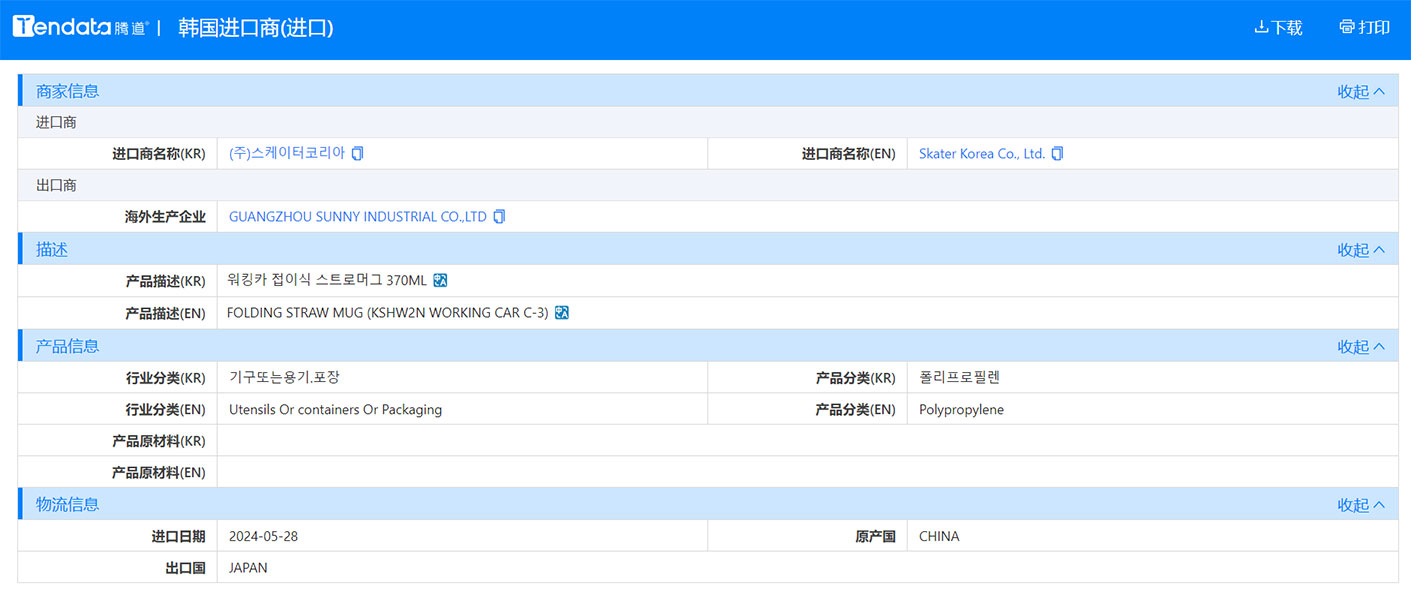Viewport: 1411px width, 595px height.
Task: Click the Tendata logo
Action: (x=80, y=27)
